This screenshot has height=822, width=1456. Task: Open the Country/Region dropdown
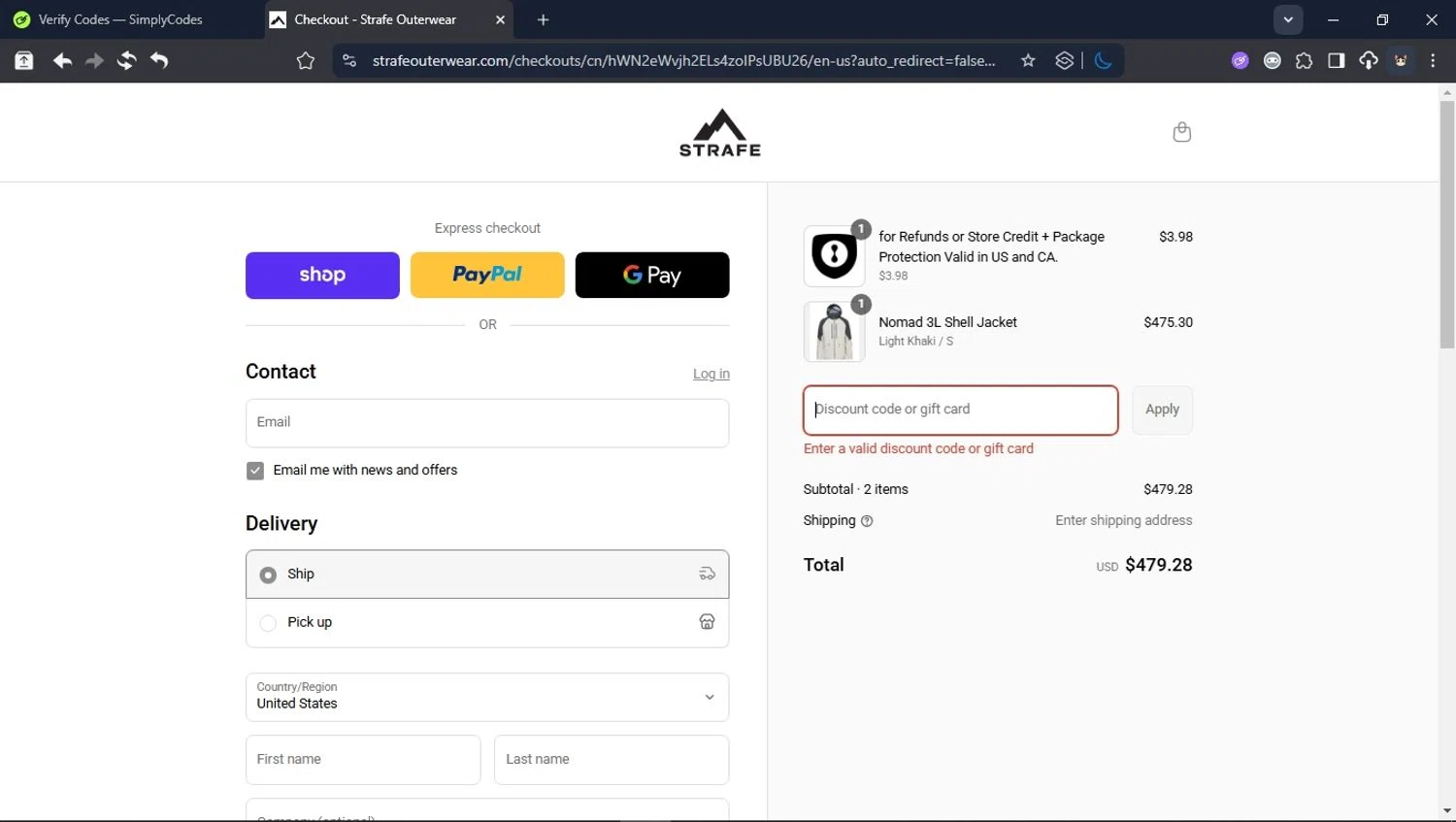point(487,697)
